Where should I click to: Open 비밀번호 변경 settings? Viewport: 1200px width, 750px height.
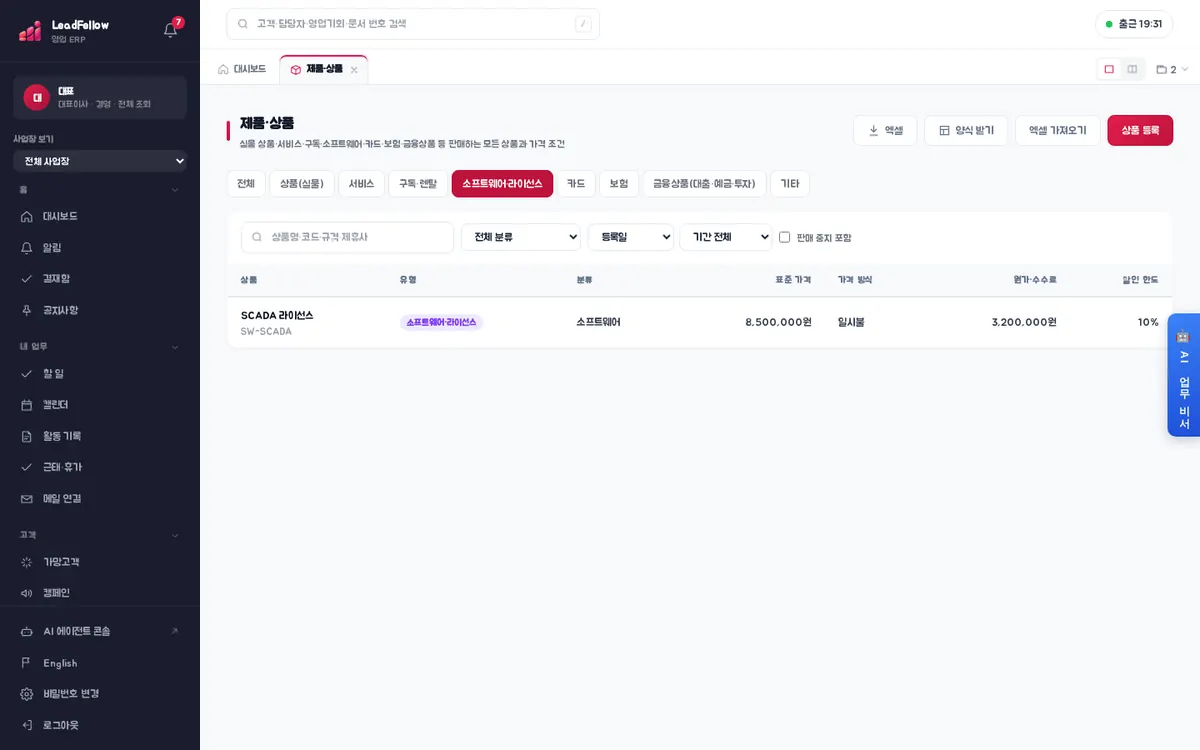(x=100, y=693)
